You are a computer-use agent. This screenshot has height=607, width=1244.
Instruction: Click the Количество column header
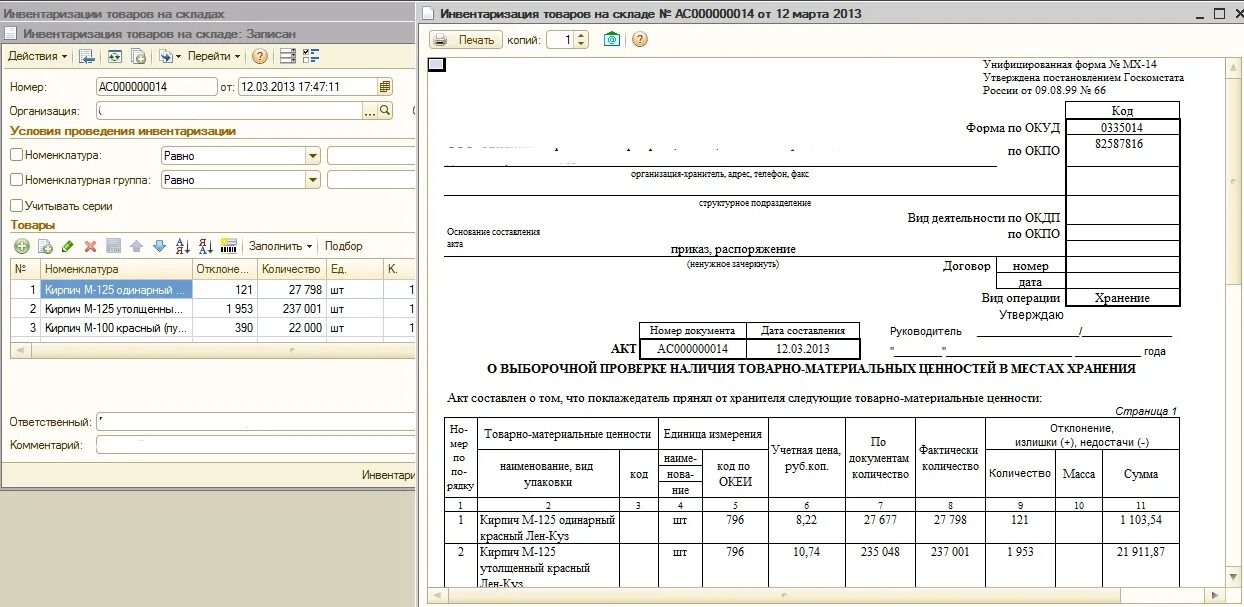(x=291, y=269)
